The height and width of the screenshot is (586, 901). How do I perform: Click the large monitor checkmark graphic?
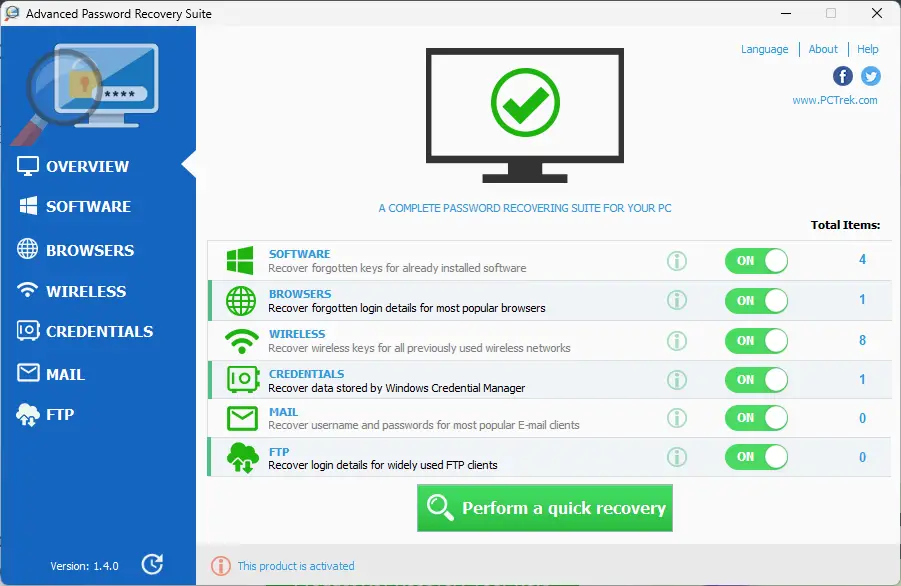click(x=525, y=115)
